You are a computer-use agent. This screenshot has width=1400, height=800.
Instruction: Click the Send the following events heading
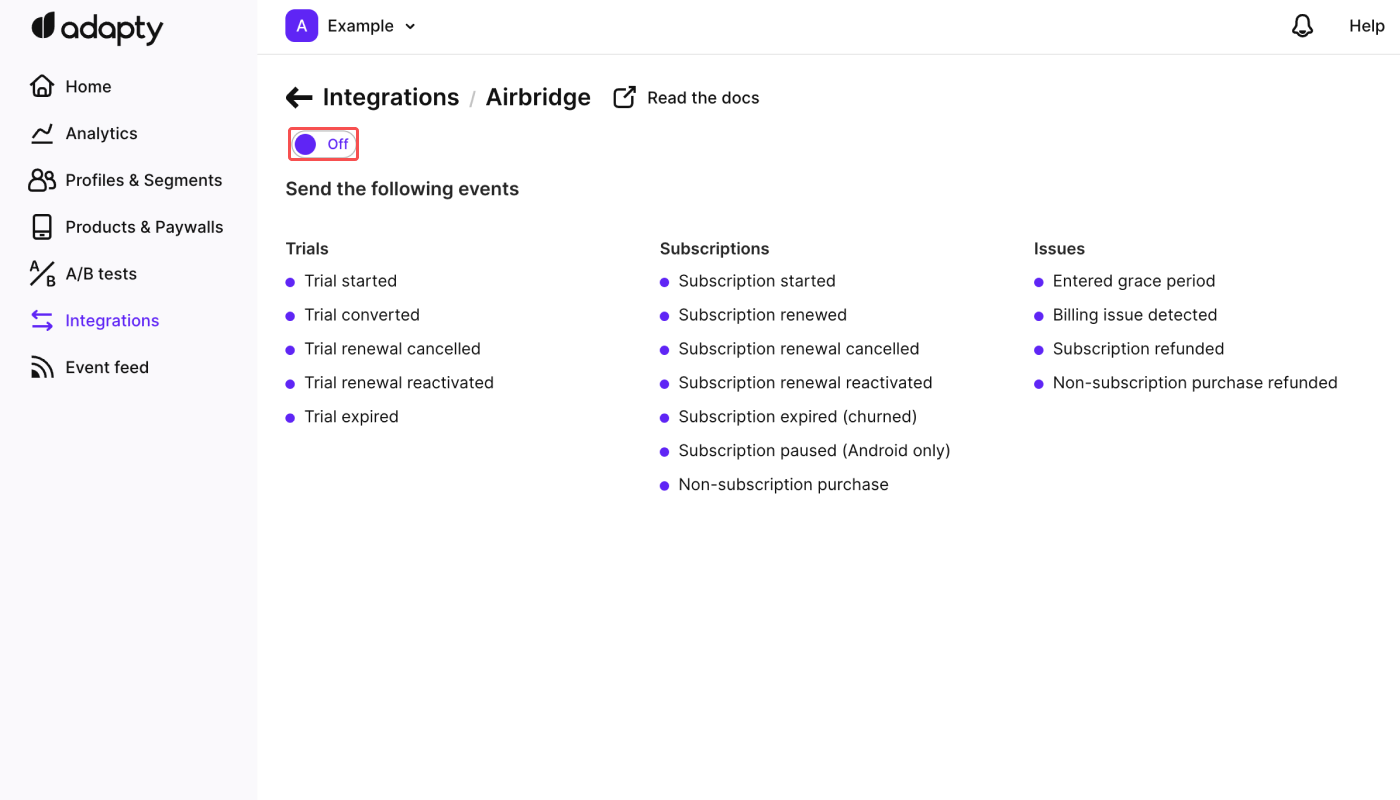click(x=402, y=189)
